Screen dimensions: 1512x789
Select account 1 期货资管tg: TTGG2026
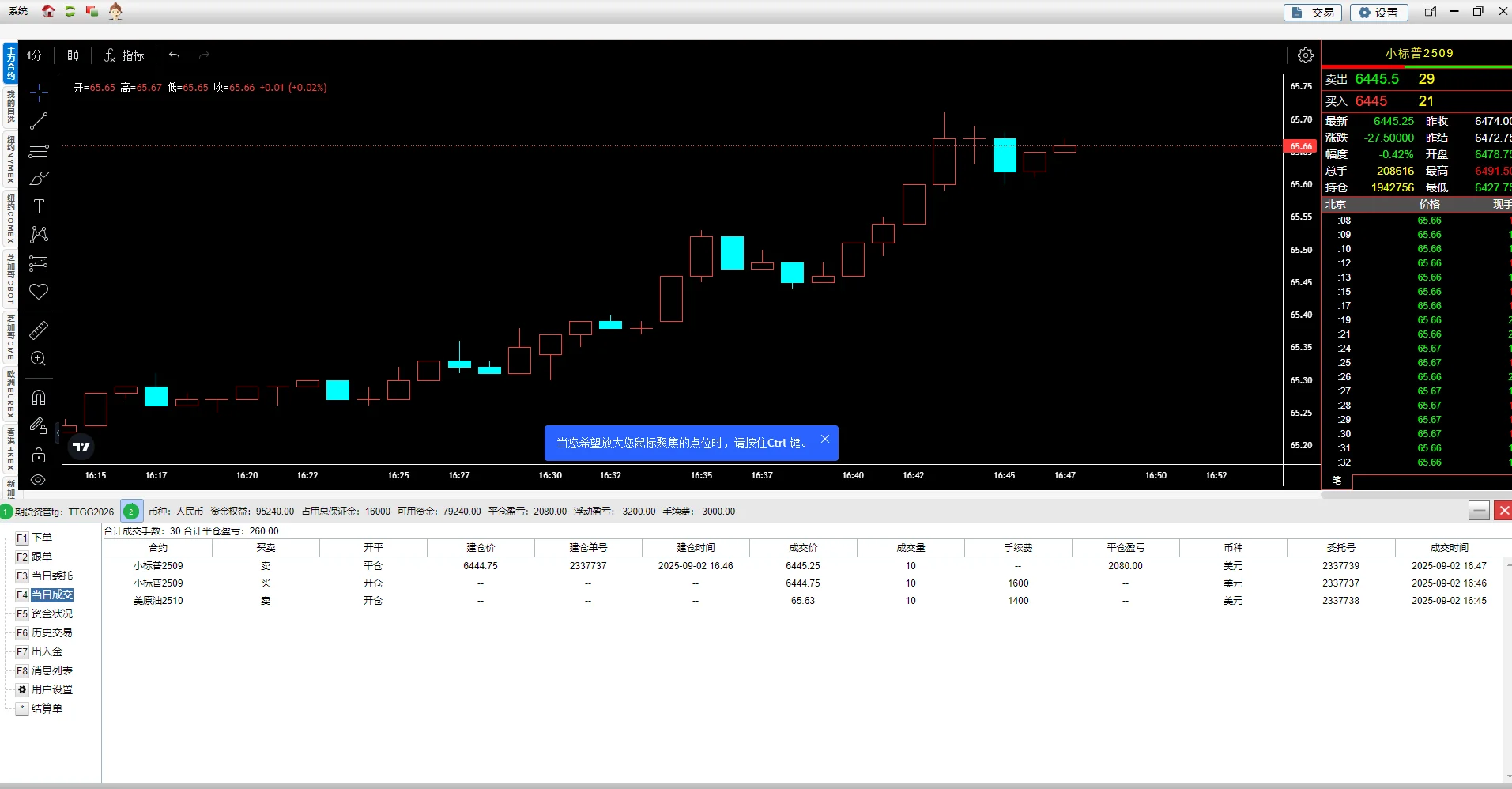coord(58,512)
